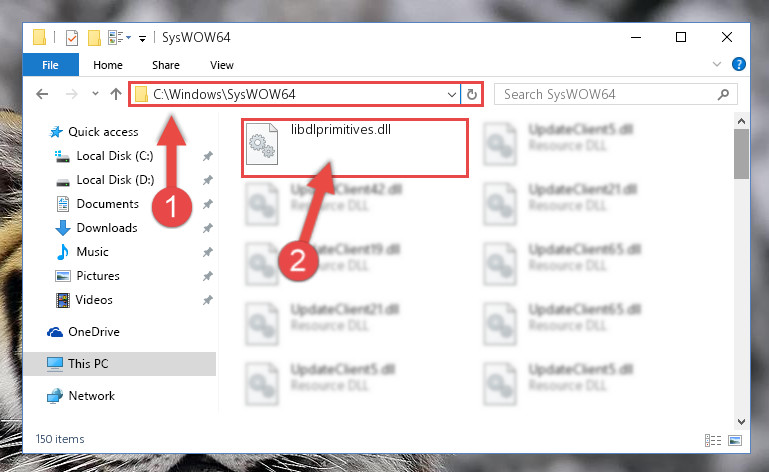Click the Properties quick access toolbar icon
The height and width of the screenshot is (472, 769).
pyautogui.click(x=72, y=37)
